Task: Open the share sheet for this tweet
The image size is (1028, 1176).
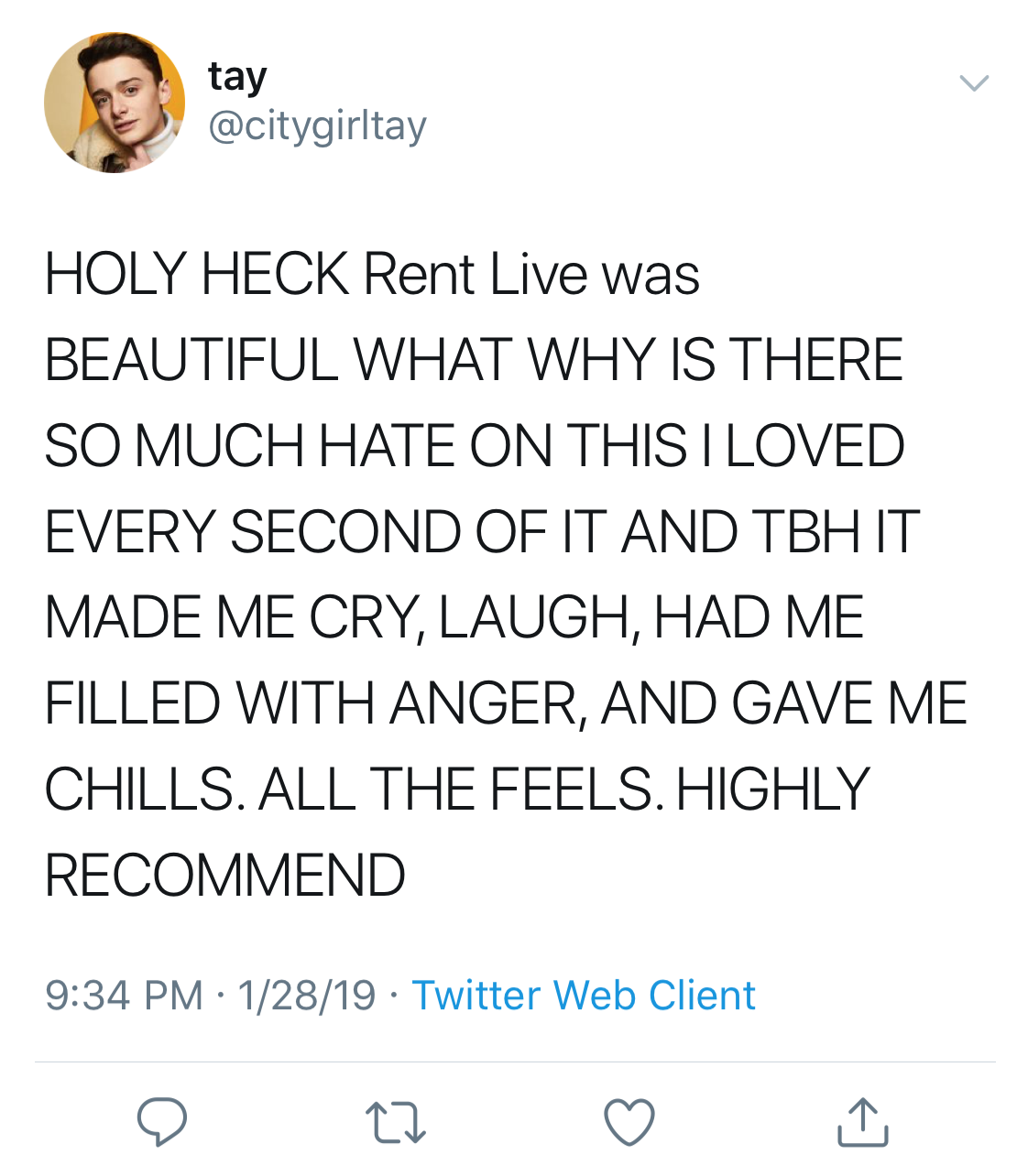Action: (862, 1122)
